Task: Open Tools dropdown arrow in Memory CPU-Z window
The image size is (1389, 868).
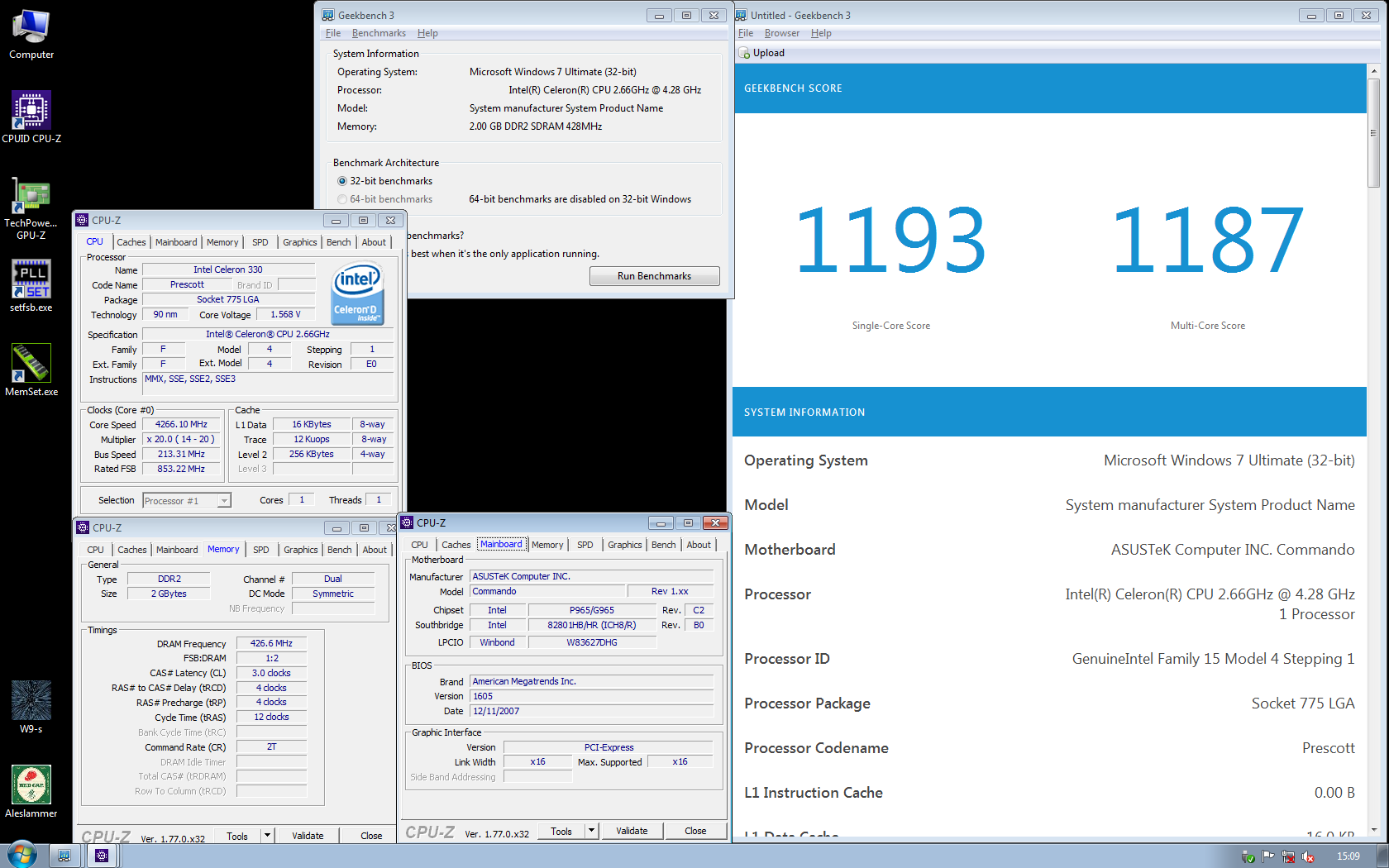Action: [x=267, y=836]
